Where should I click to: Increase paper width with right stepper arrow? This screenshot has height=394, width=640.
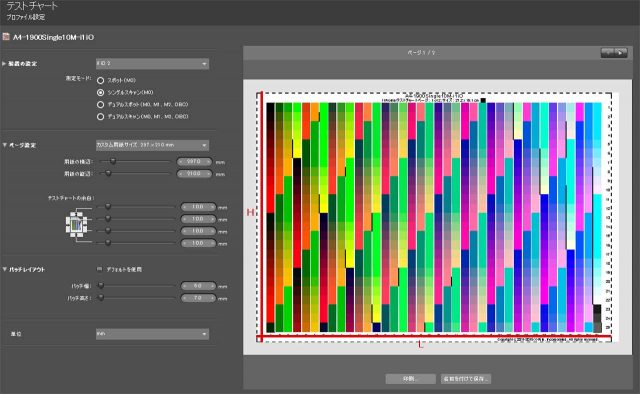click(209, 162)
